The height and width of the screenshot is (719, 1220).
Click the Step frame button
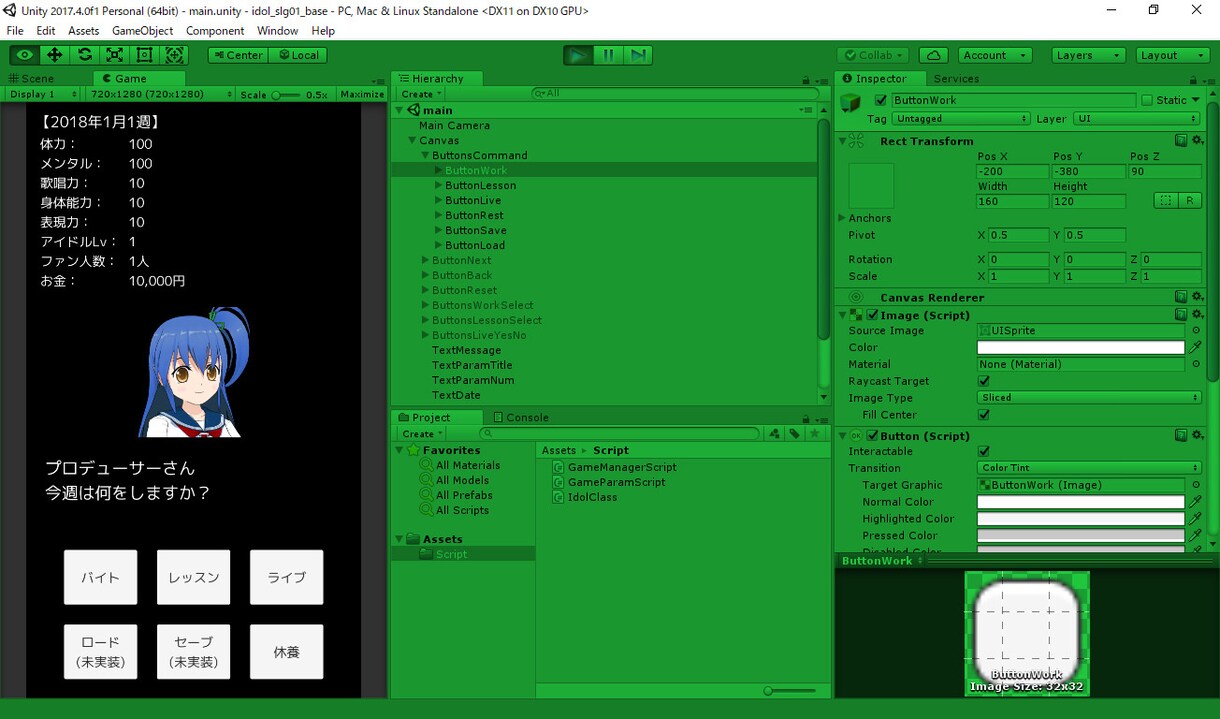[638, 55]
